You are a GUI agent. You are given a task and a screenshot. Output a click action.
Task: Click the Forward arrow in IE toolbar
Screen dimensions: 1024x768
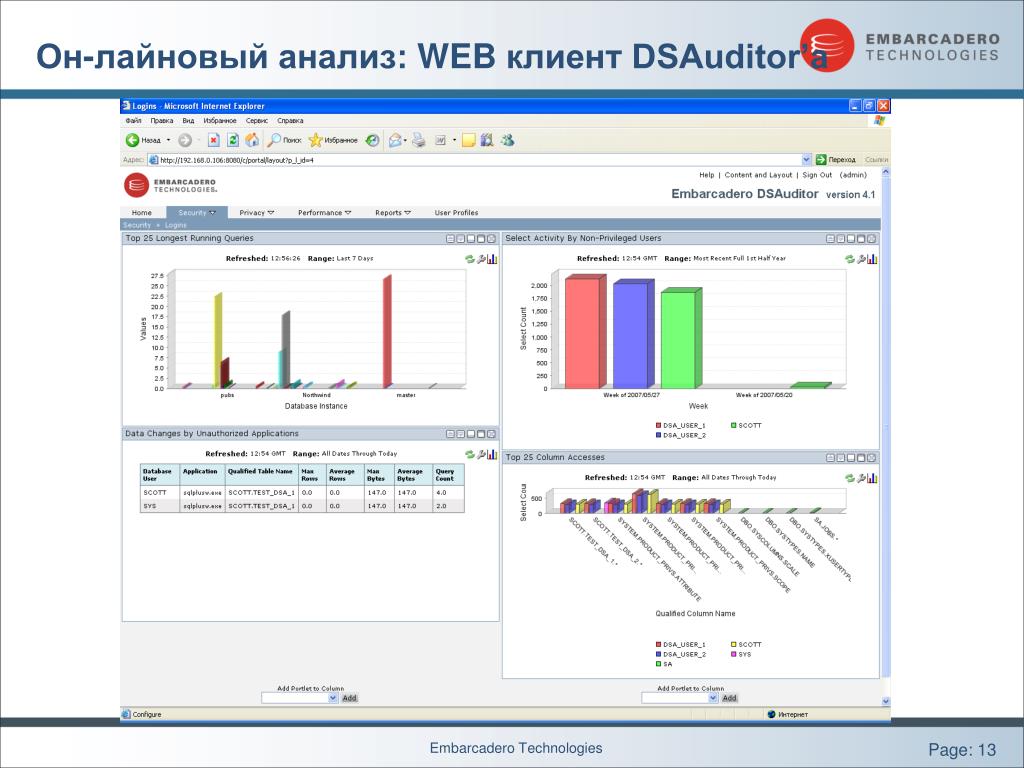tap(185, 140)
